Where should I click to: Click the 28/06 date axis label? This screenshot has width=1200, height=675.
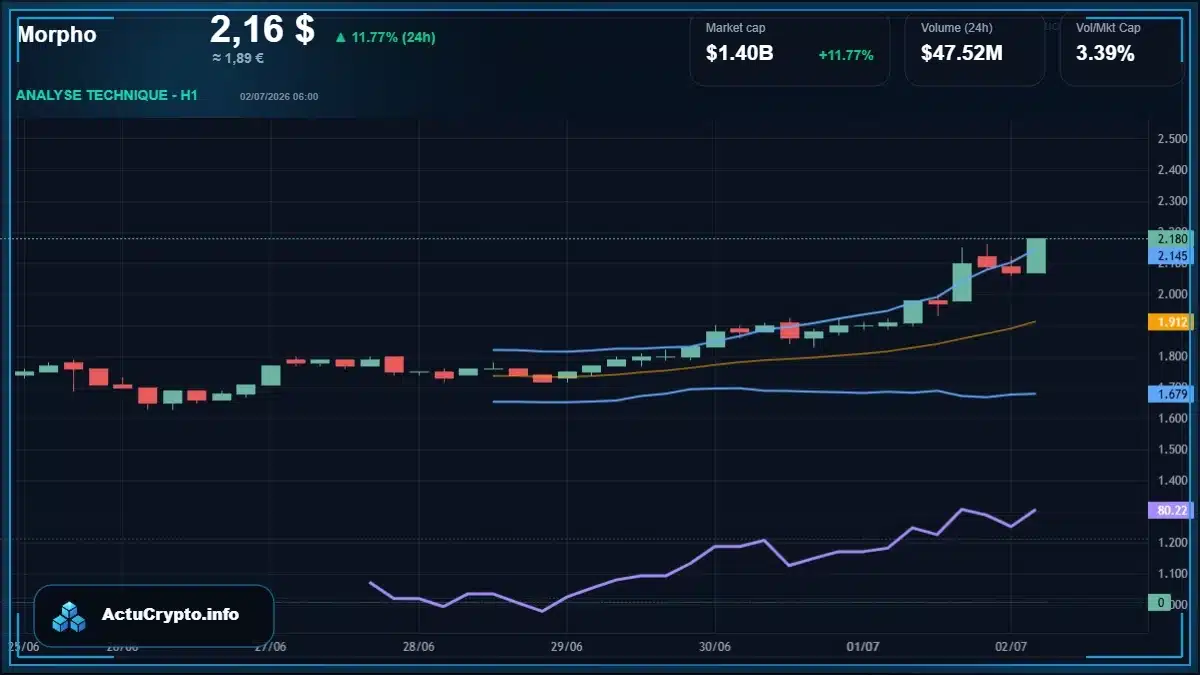click(x=419, y=646)
